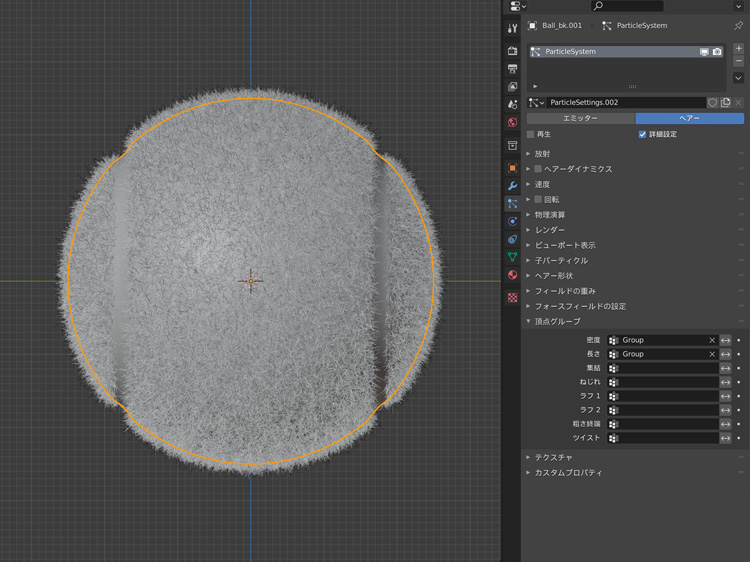750x562 pixels.
Task: Toggle ParticleSystem viewport display icon
Action: [704, 52]
